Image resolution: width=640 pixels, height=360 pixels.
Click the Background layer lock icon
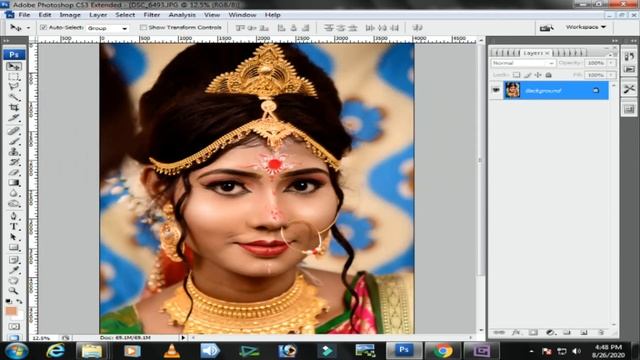click(x=596, y=90)
